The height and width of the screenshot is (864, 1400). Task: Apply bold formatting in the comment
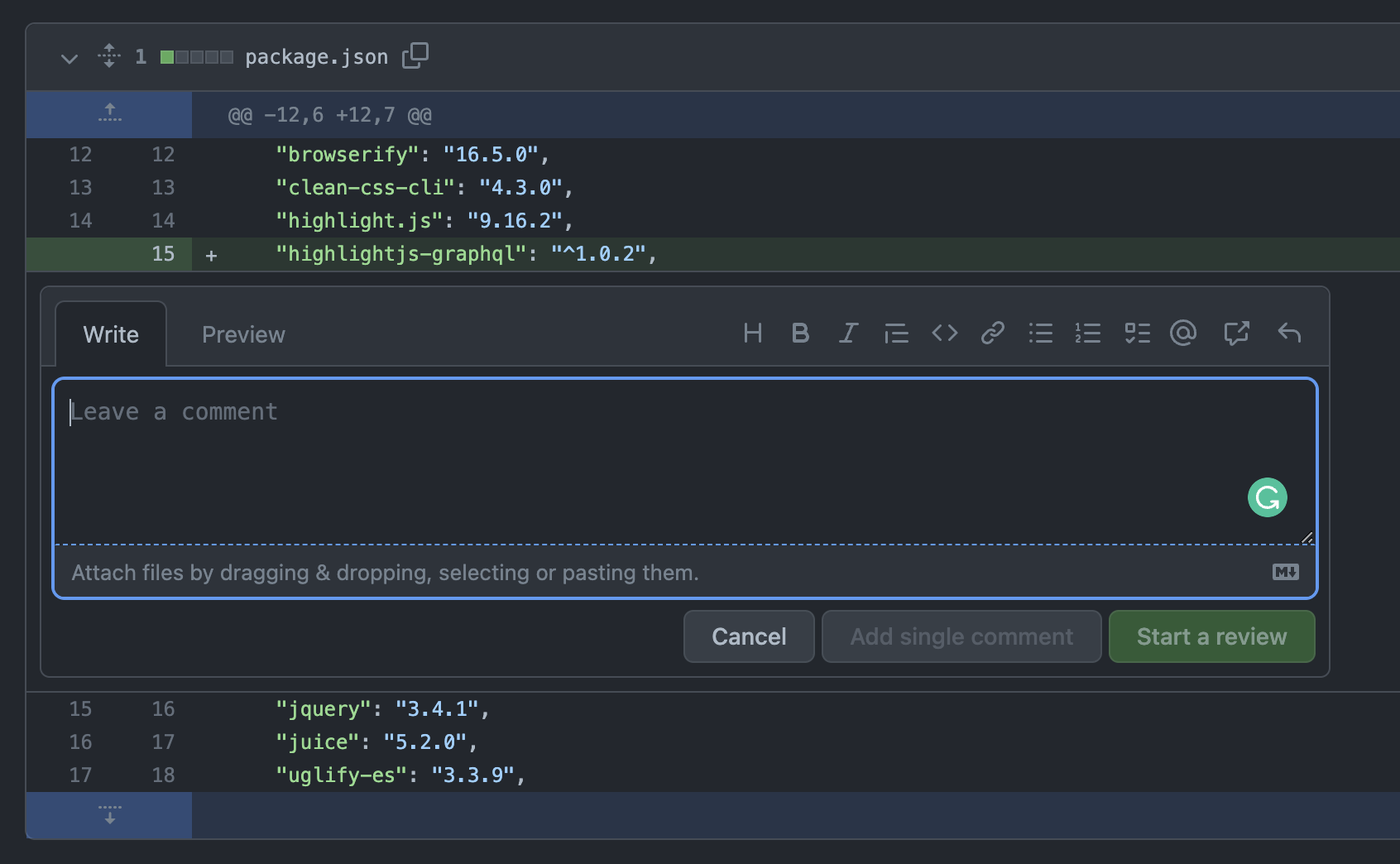tap(800, 334)
